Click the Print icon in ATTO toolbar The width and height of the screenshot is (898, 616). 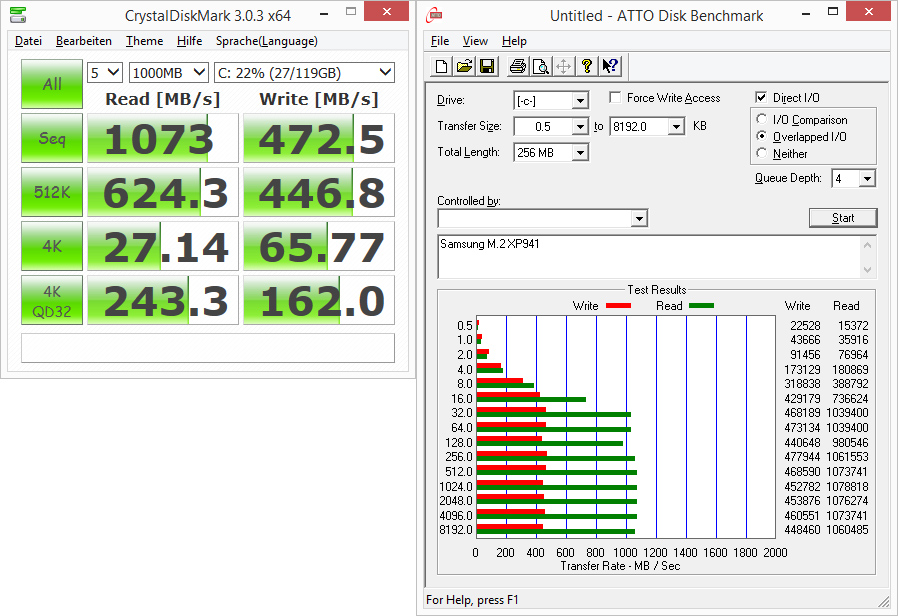click(x=518, y=67)
